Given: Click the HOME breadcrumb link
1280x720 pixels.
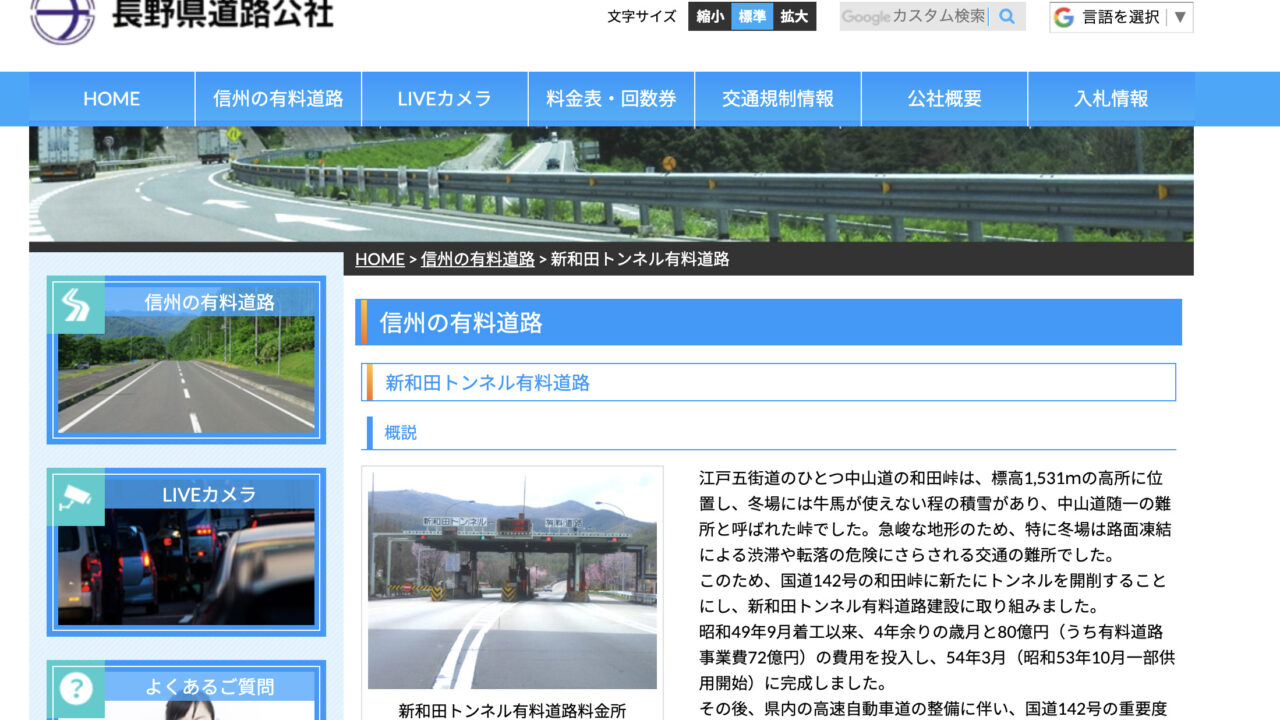Looking at the screenshot, I should pos(380,259).
